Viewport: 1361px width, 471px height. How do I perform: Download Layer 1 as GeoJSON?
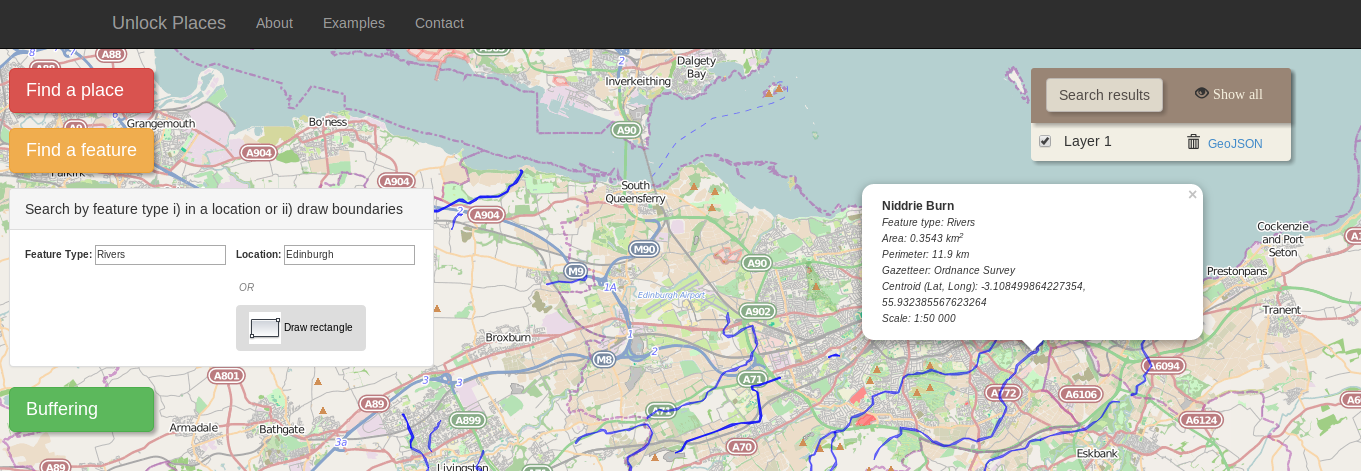[1234, 144]
